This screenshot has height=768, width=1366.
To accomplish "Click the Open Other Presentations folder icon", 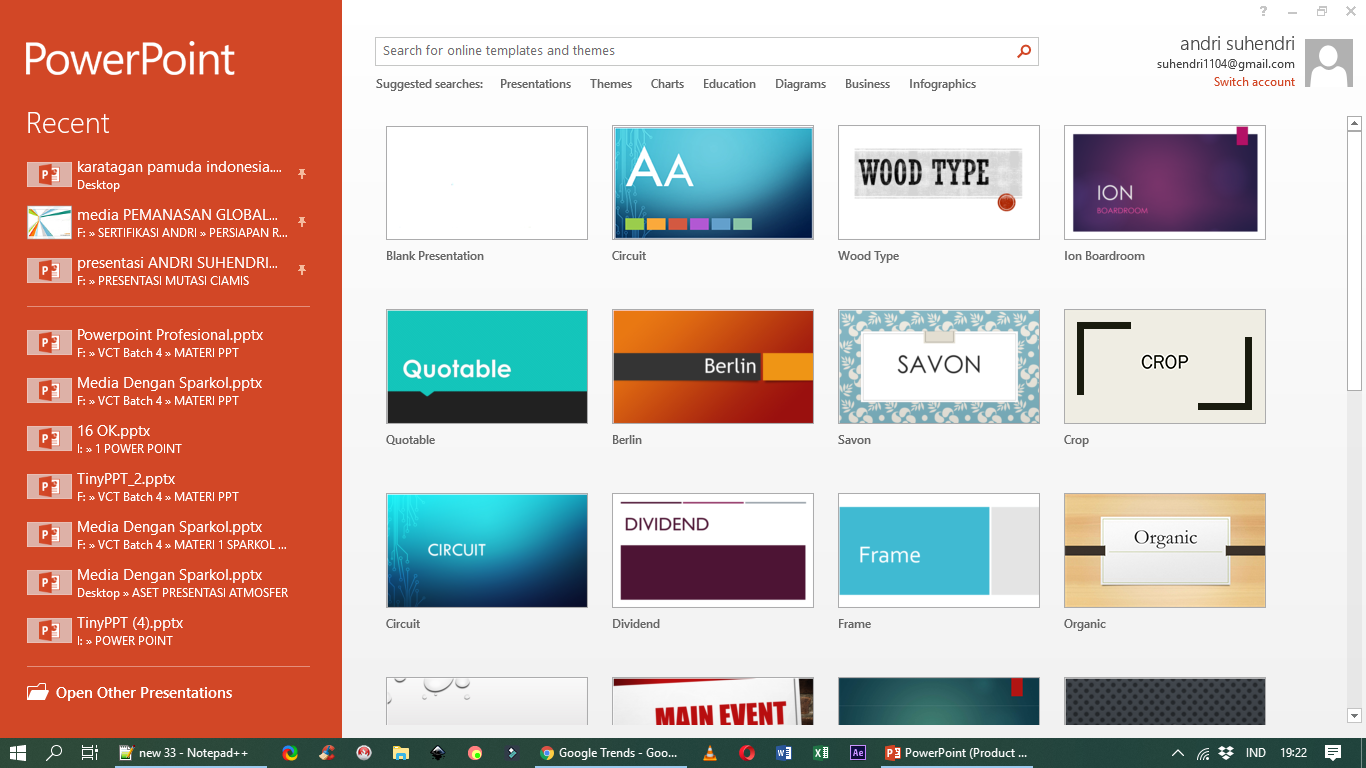I will click(38, 692).
